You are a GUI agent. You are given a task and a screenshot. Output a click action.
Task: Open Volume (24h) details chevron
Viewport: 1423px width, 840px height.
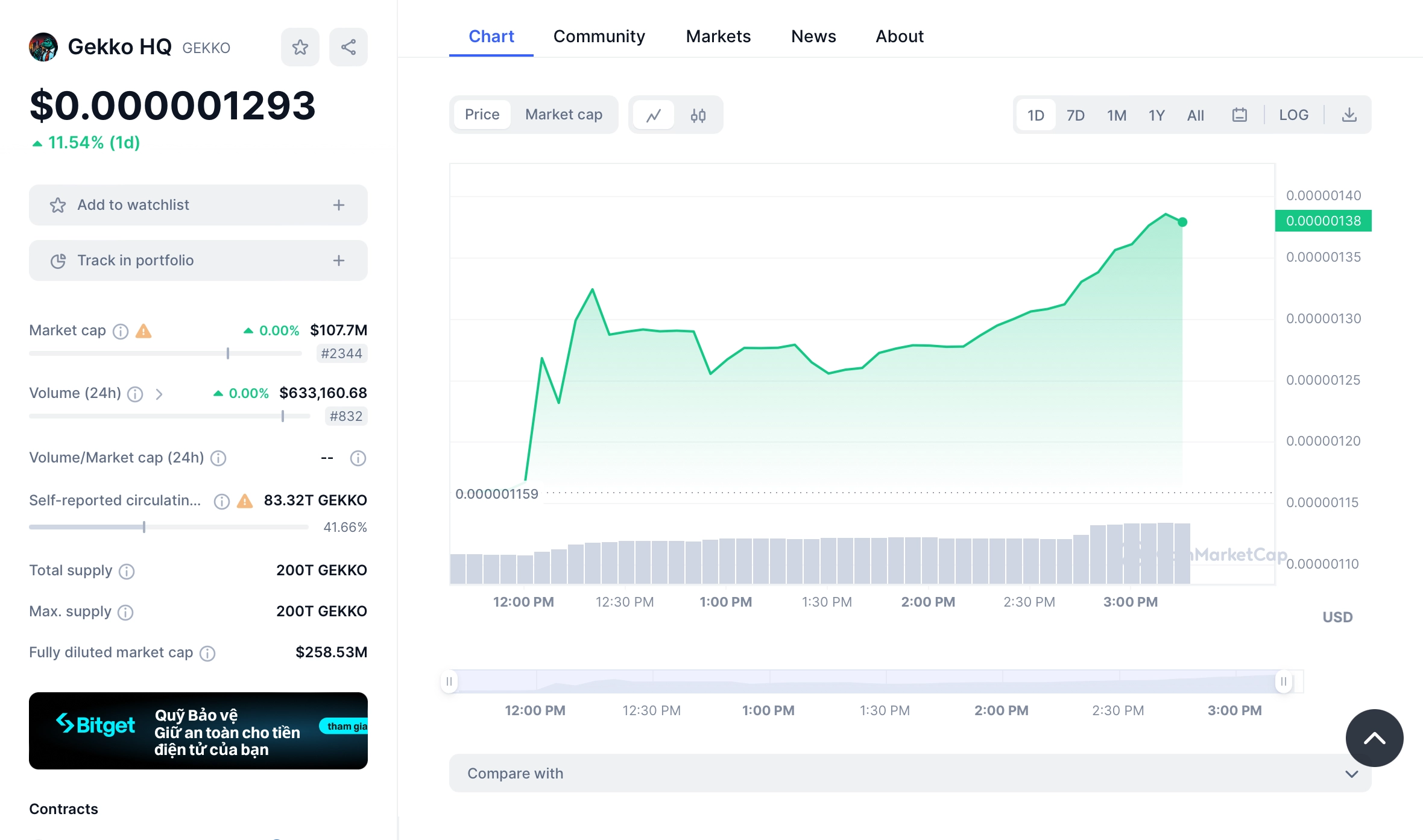(x=159, y=394)
